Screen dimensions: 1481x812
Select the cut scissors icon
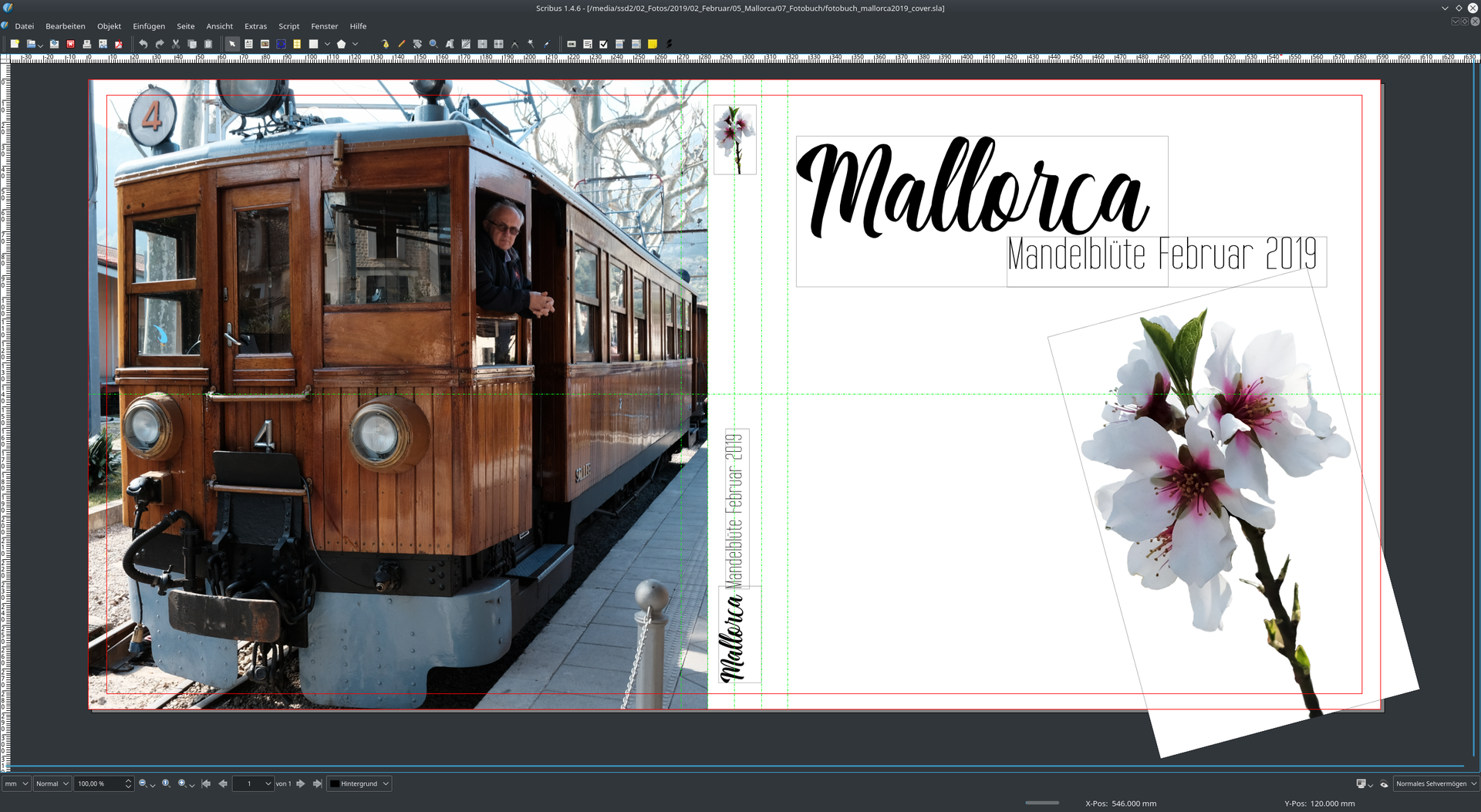pos(176,44)
